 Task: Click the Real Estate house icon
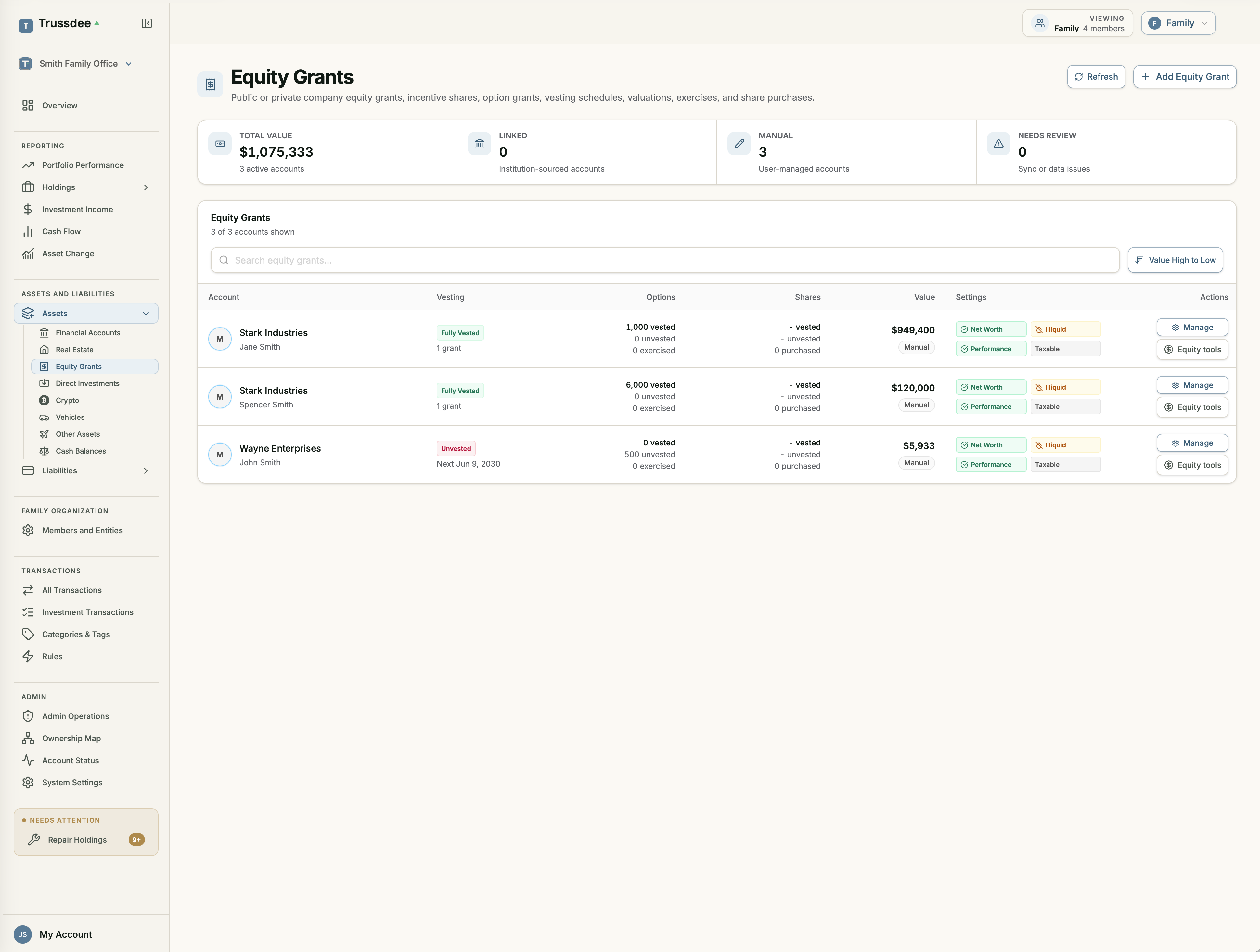pyautogui.click(x=44, y=350)
